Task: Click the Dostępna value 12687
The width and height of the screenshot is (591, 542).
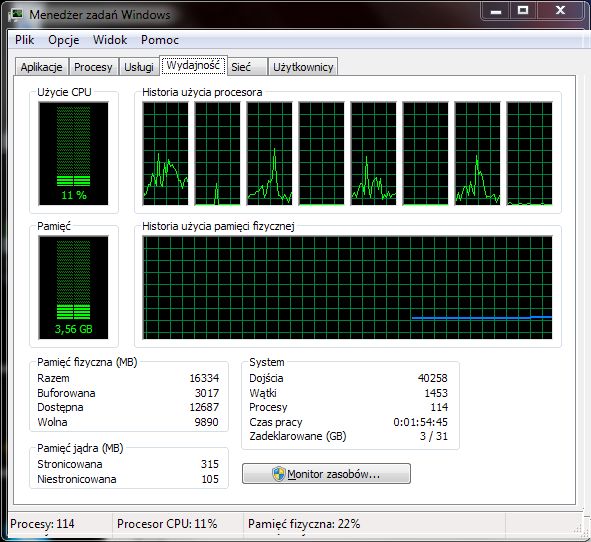Action: pyautogui.click(x=204, y=407)
